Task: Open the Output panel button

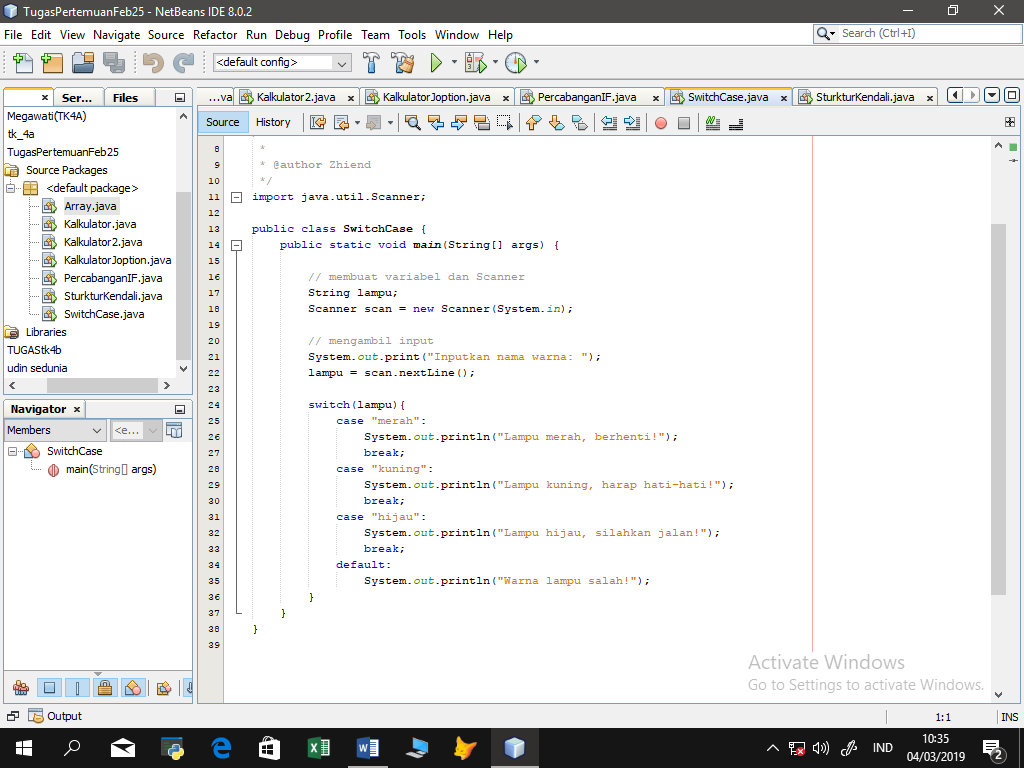Action: click(55, 716)
